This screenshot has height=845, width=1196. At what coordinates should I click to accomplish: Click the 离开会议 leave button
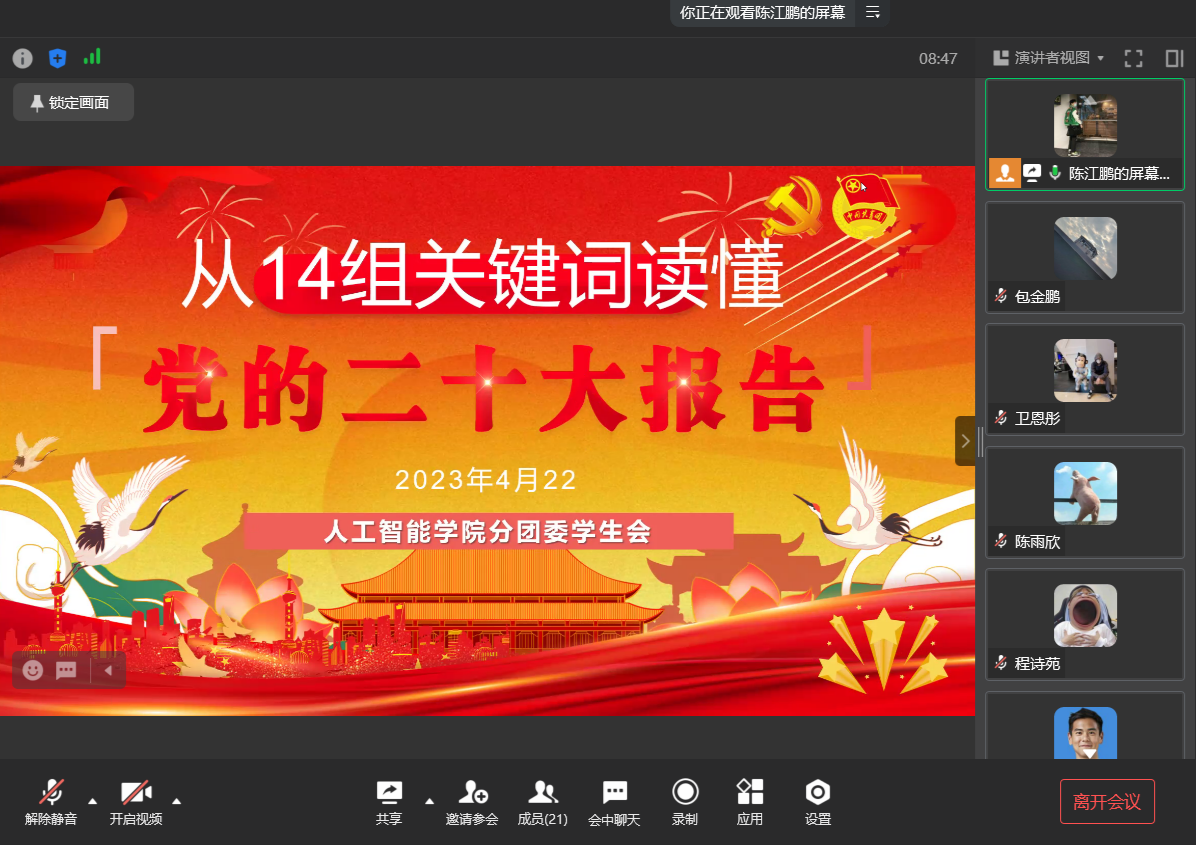[1107, 802]
